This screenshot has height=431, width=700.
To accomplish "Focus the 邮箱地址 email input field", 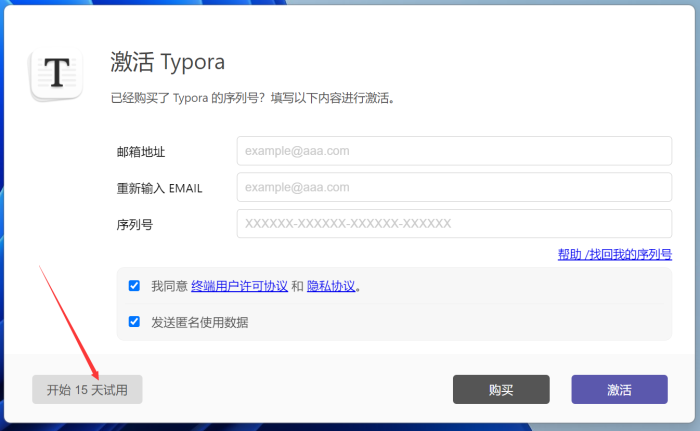I will pyautogui.click(x=454, y=151).
